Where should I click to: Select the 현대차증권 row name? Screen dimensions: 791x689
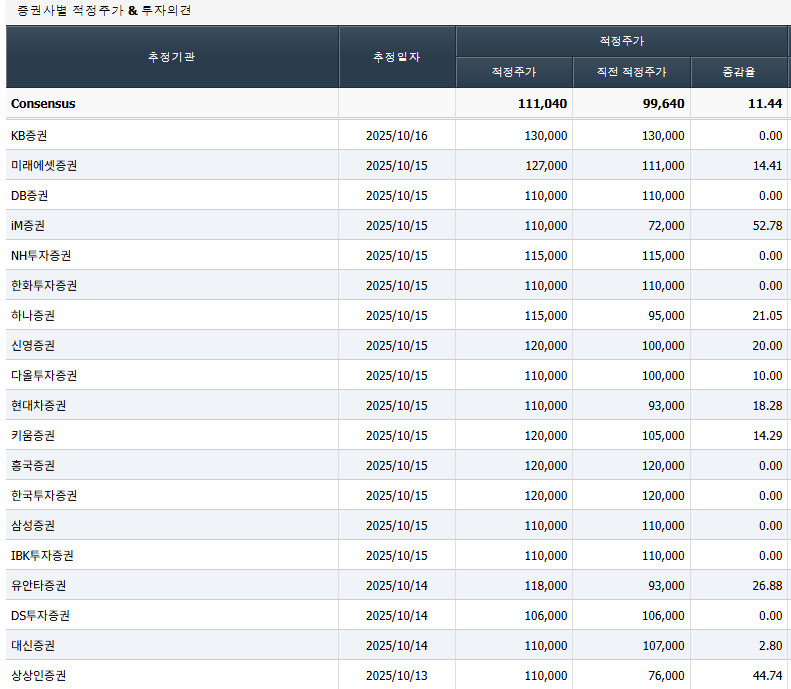[x=38, y=406]
